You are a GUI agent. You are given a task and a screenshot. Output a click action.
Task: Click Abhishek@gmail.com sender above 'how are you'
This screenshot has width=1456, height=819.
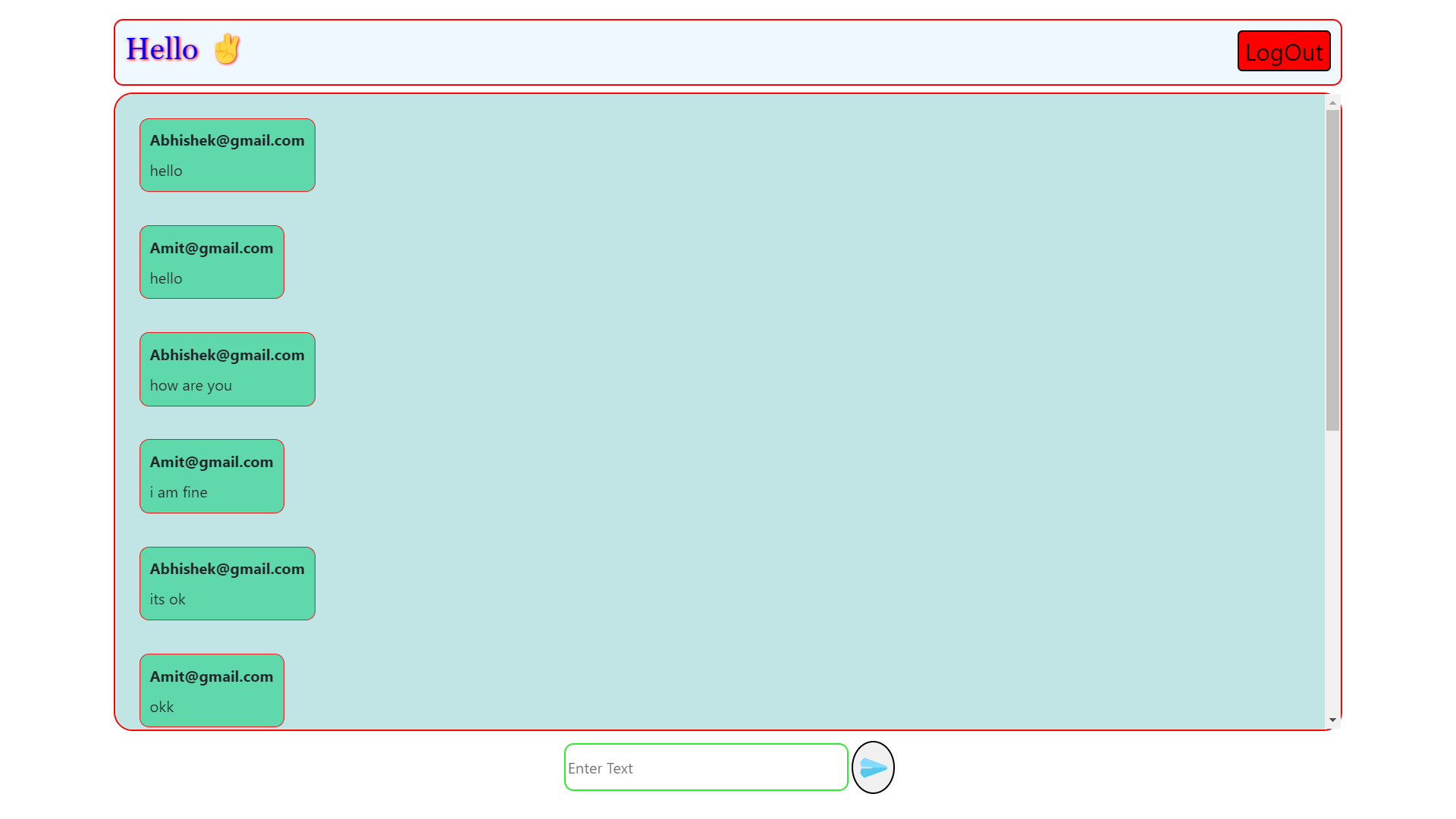coord(227,355)
